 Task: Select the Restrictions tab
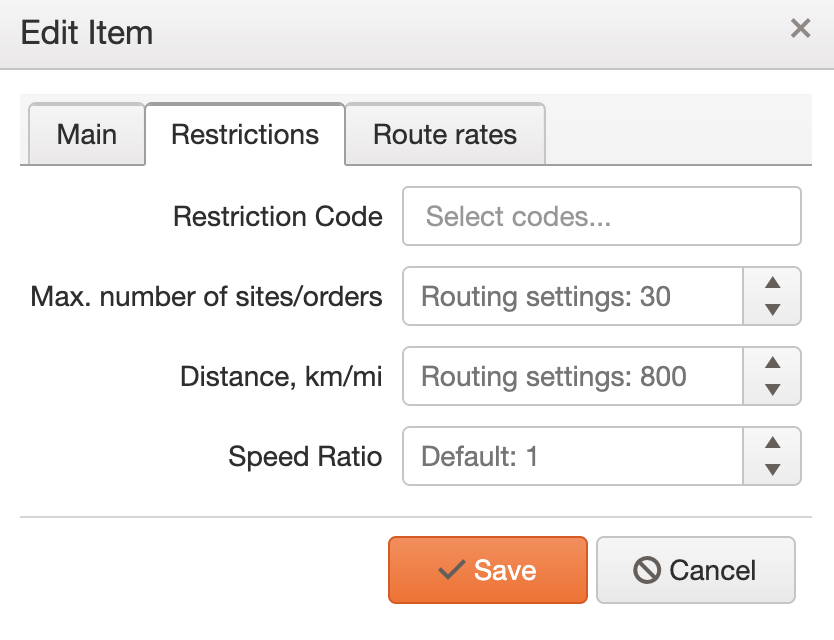[x=245, y=134]
